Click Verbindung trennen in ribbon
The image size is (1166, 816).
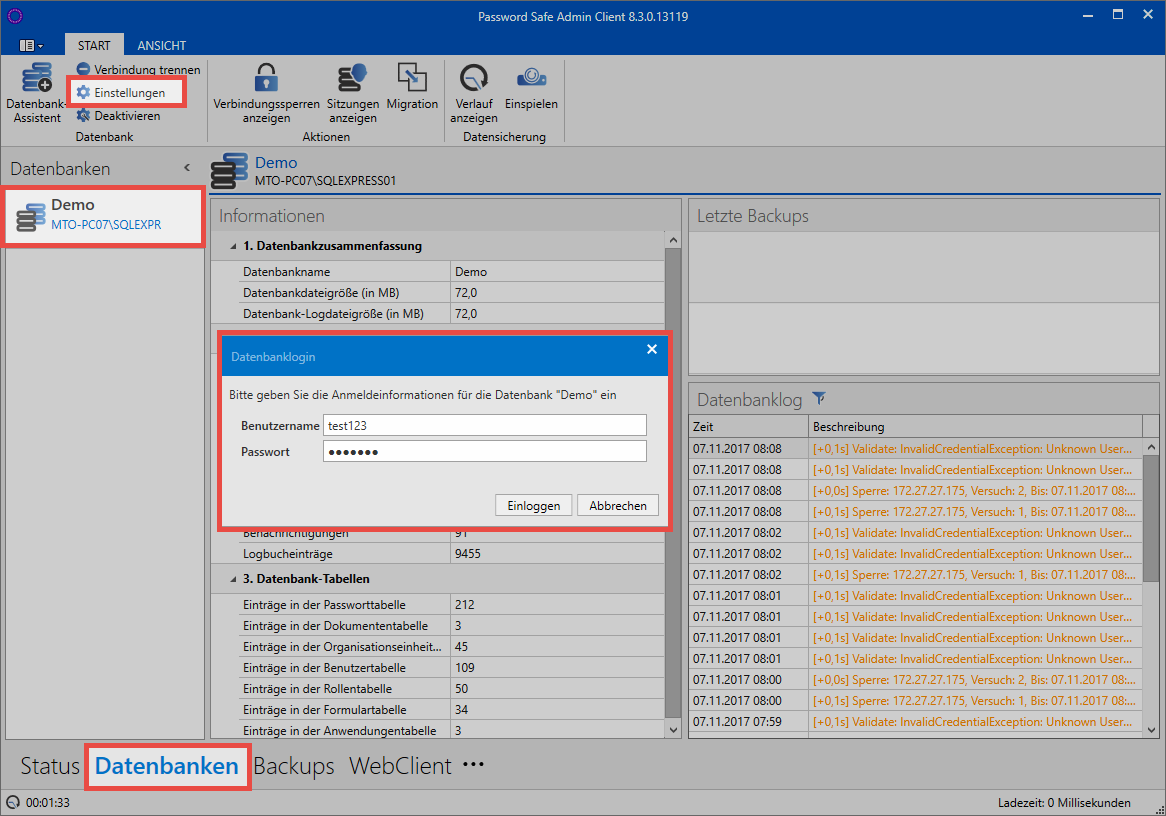(138, 69)
